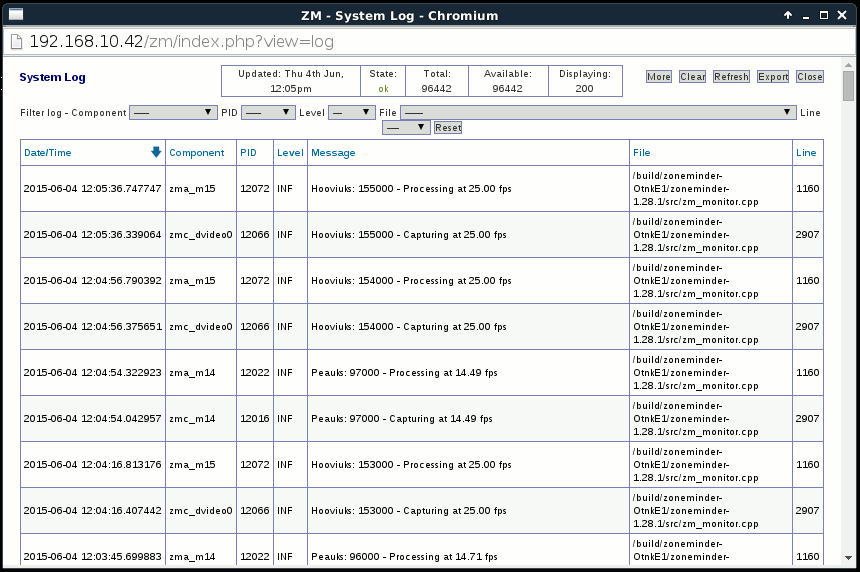This screenshot has width=860, height=572.
Task: Click the scrollbar up arrow
Action: click(848, 66)
